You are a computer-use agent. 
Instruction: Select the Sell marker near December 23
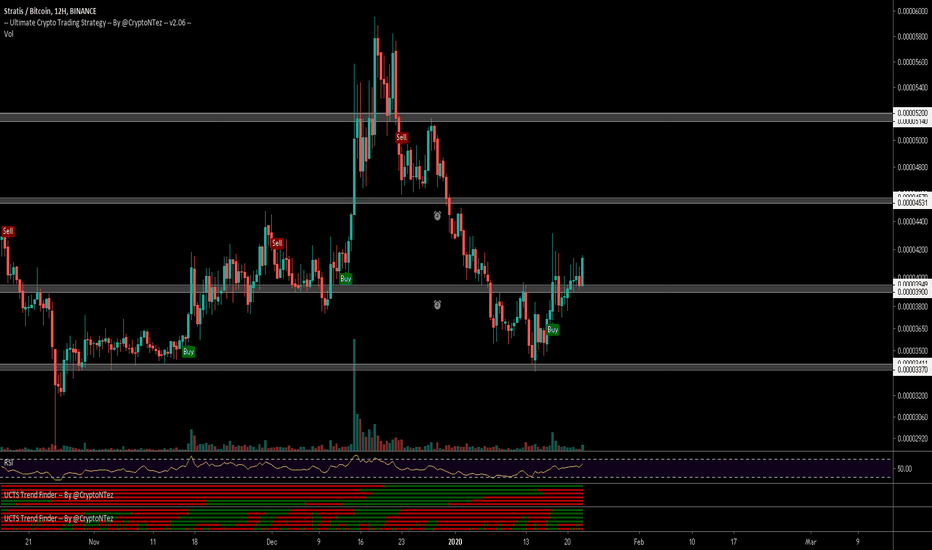pyautogui.click(x=402, y=137)
